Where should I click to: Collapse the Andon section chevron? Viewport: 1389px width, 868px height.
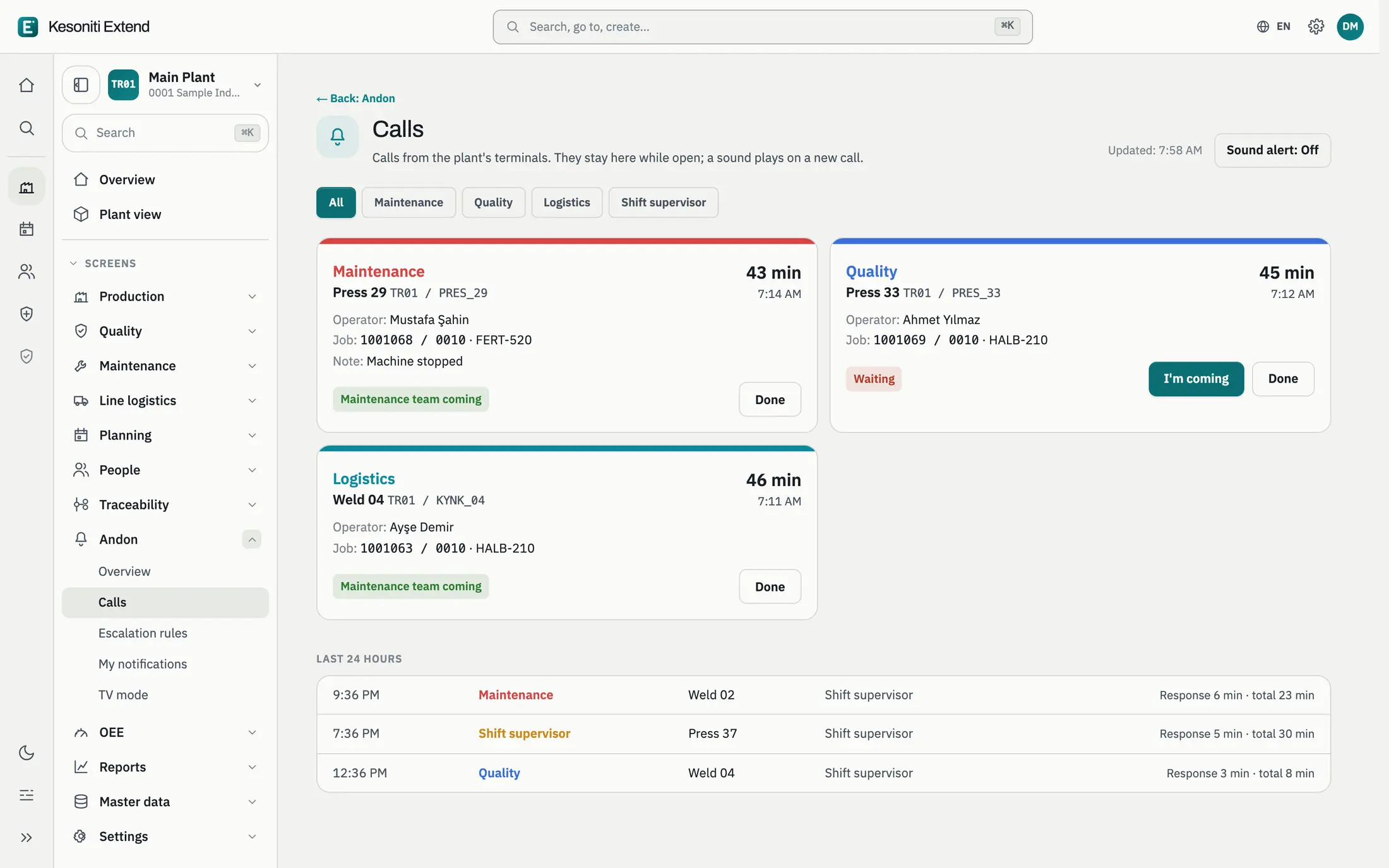tap(252, 539)
